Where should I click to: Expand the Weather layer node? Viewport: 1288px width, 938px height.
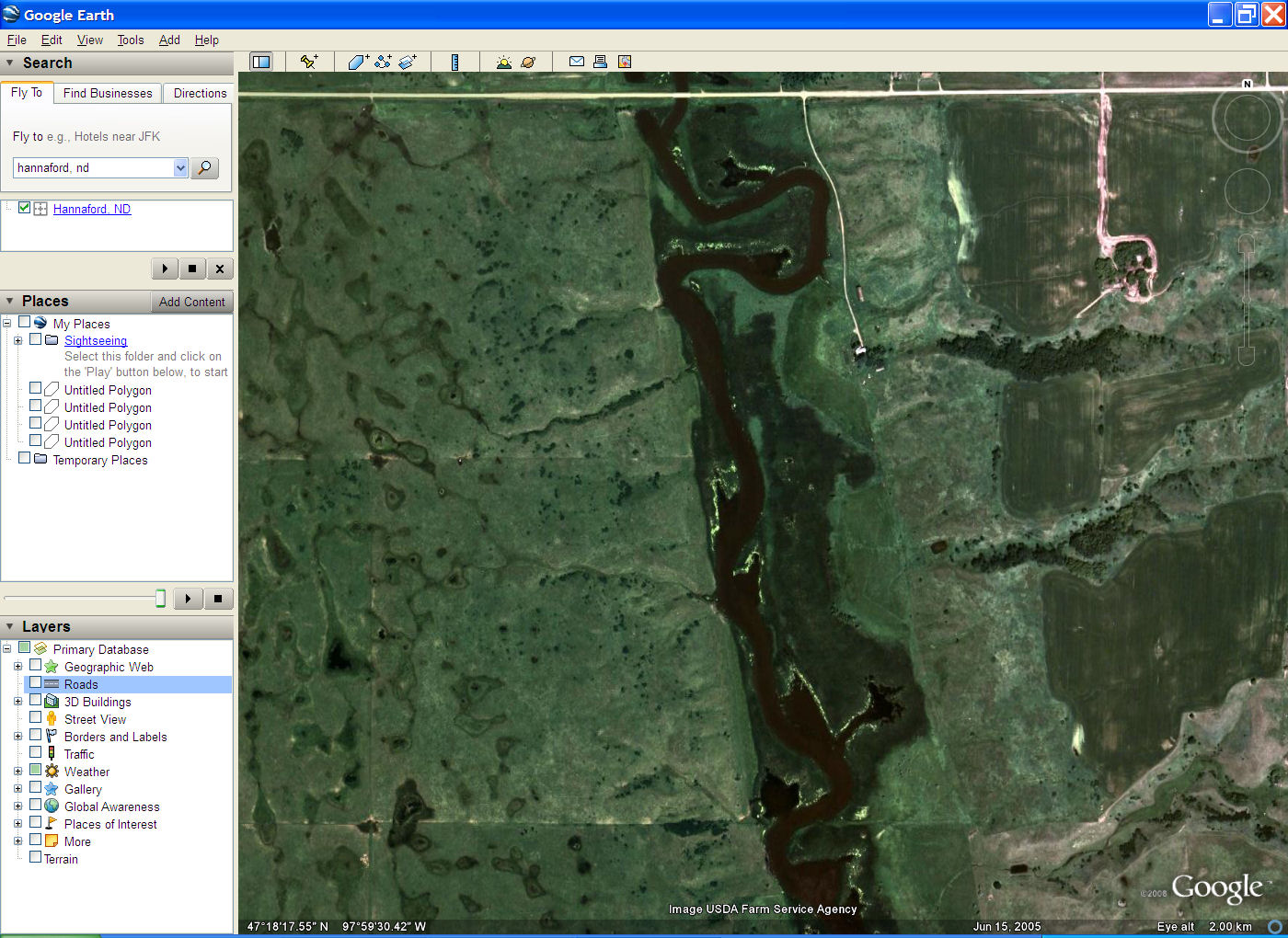[x=17, y=772]
